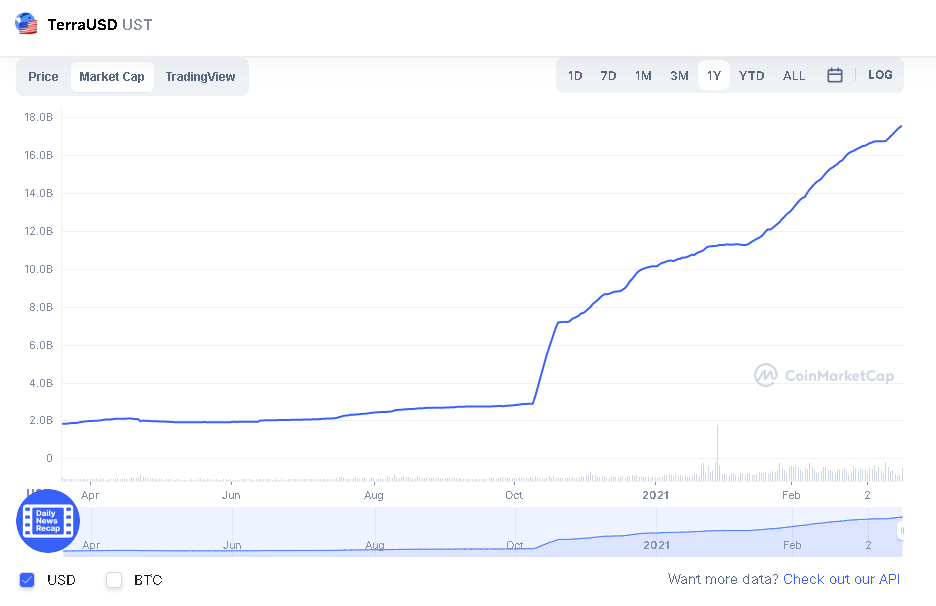
Task: Open the TradingView tab
Action: click(x=200, y=76)
